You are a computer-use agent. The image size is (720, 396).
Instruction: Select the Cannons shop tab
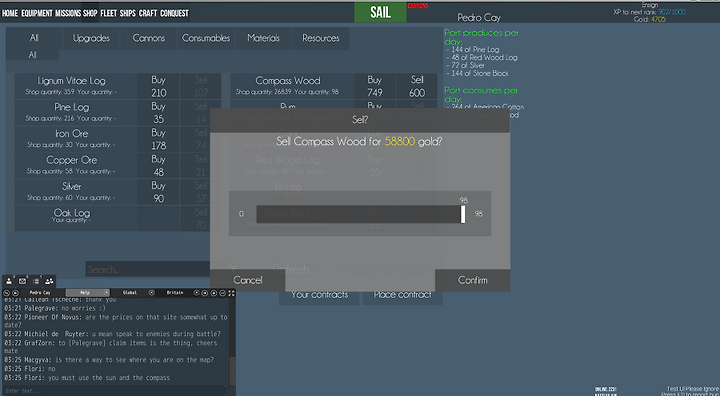(x=148, y=38)
